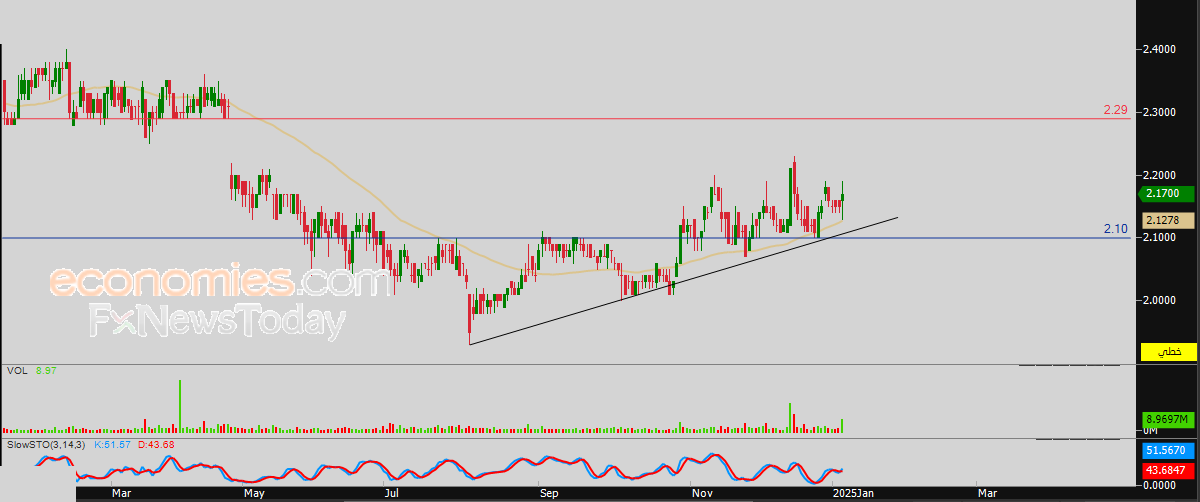Click the 2.0000 price axis label
1200x502 pixels.
tap(1160, 300)
